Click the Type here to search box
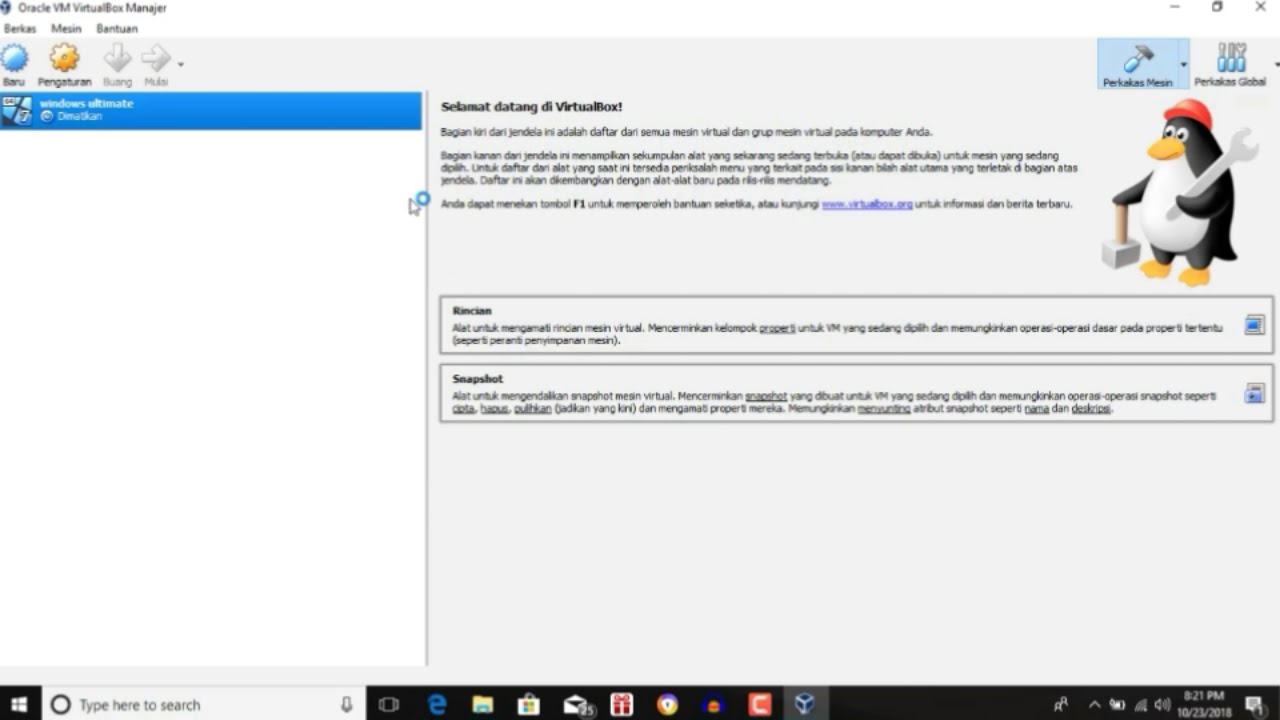Screen dimensions: 1280x720 coord(204,704)
